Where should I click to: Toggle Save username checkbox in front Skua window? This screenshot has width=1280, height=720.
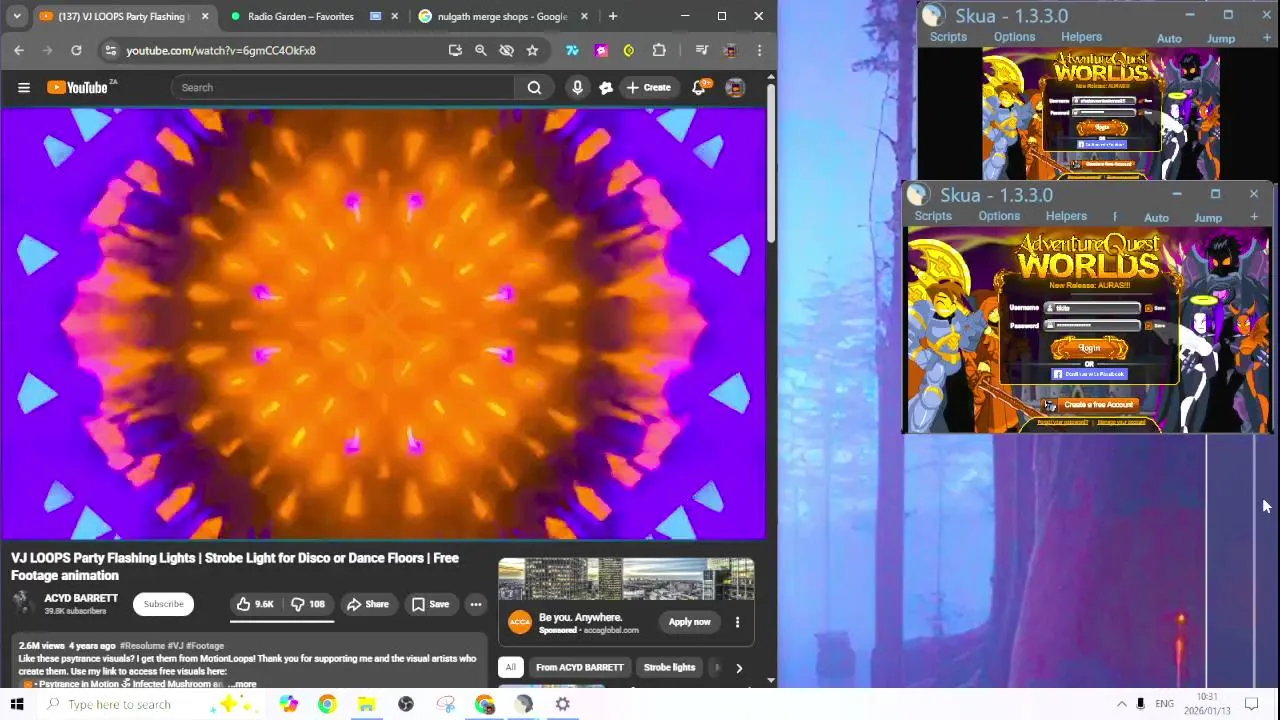click(x=1148, y=308)
